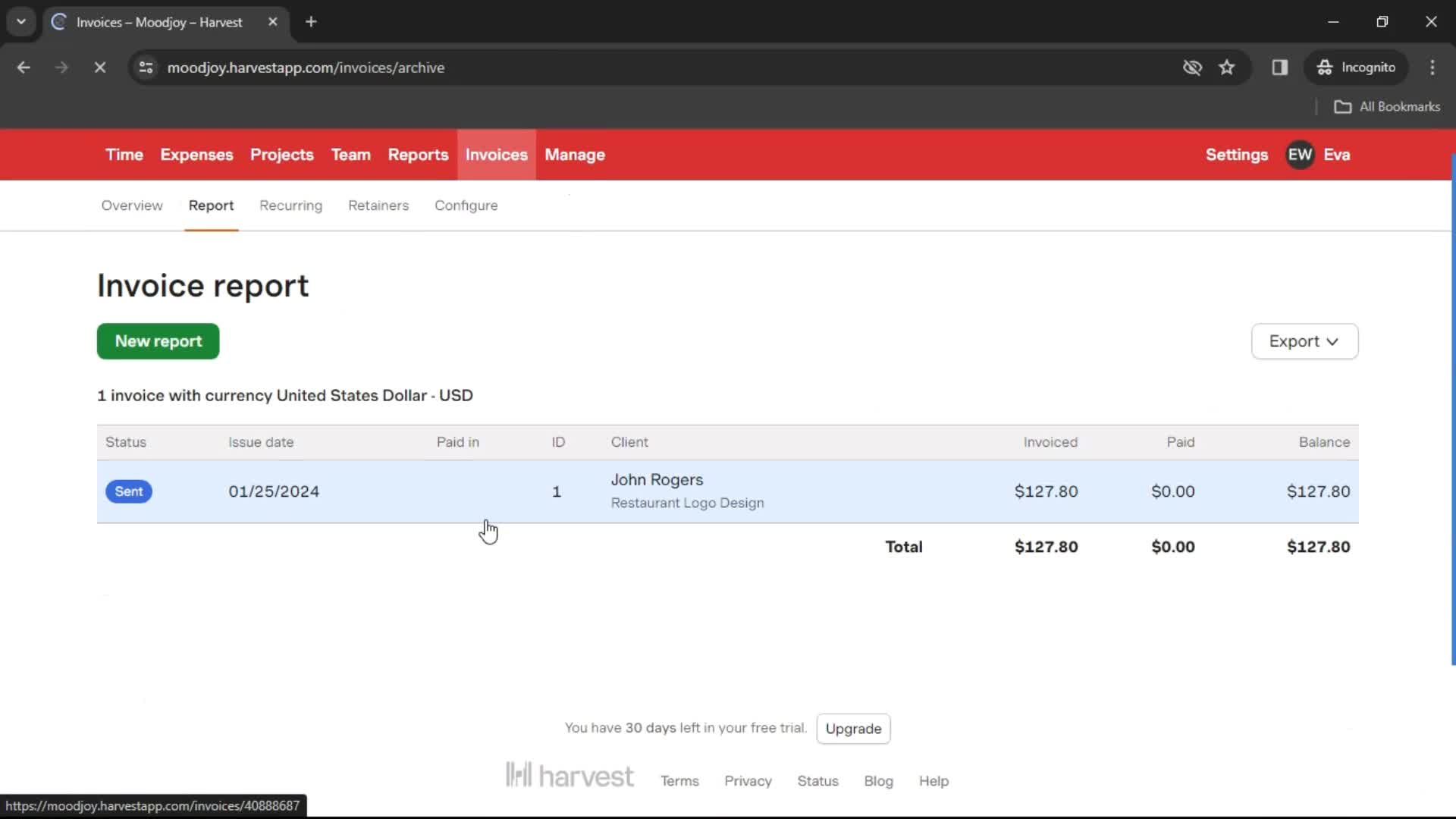
Task: Click the New report button
Action: (158, 341)
